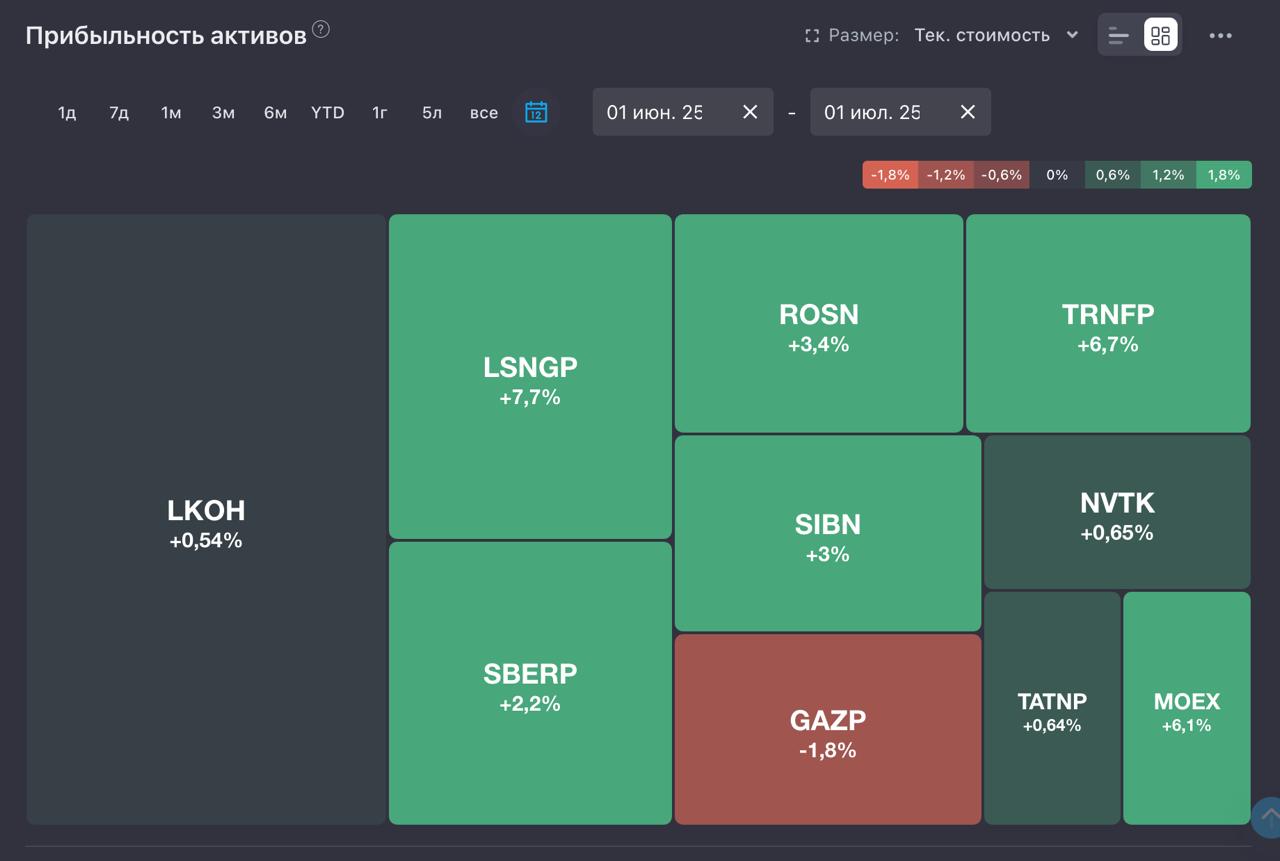Open the TRNFP treemap tile
The height and width of the screenshot is (861, 1280).
[1108, 324]
